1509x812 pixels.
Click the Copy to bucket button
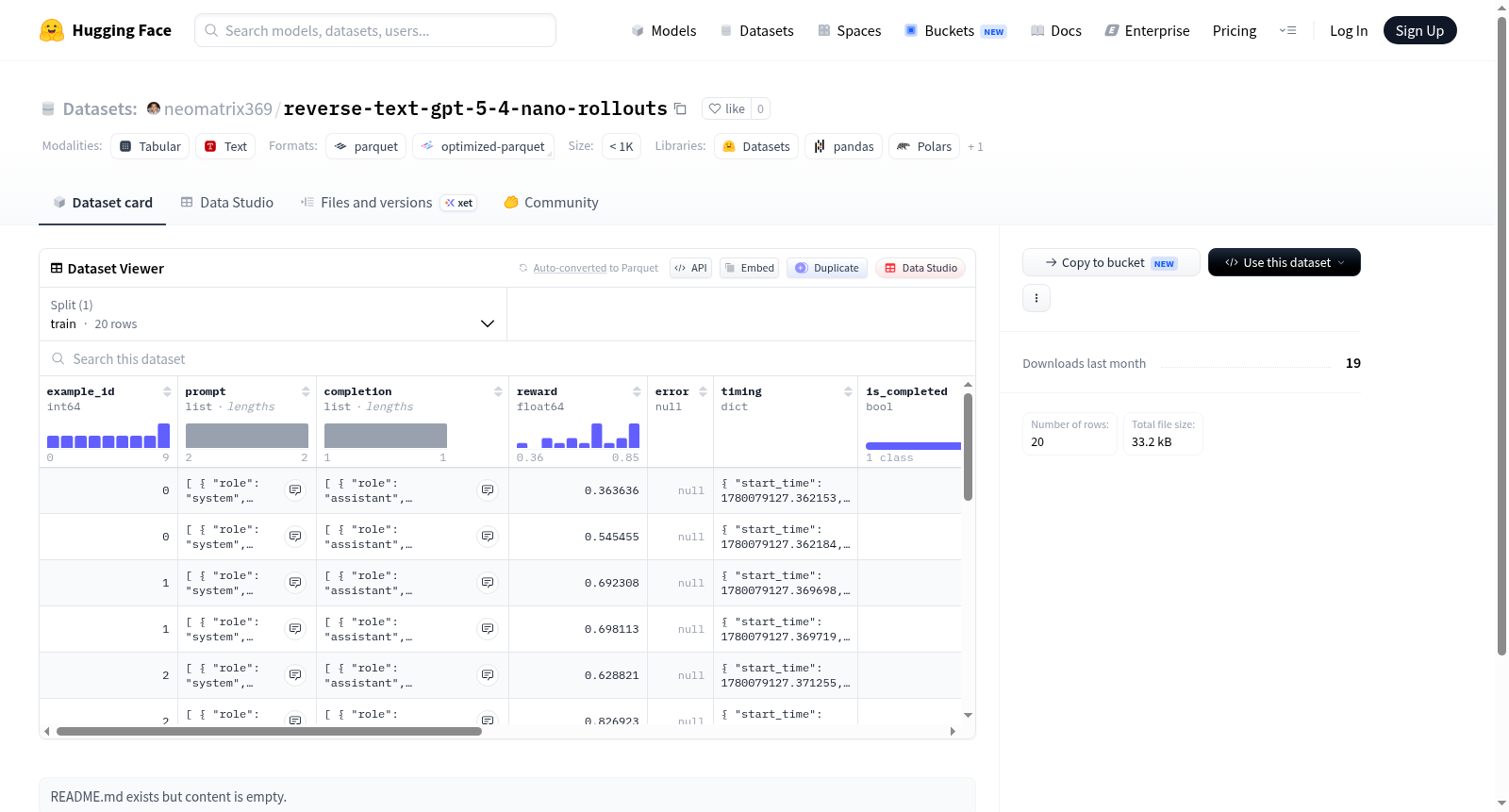click(1111, 262)
